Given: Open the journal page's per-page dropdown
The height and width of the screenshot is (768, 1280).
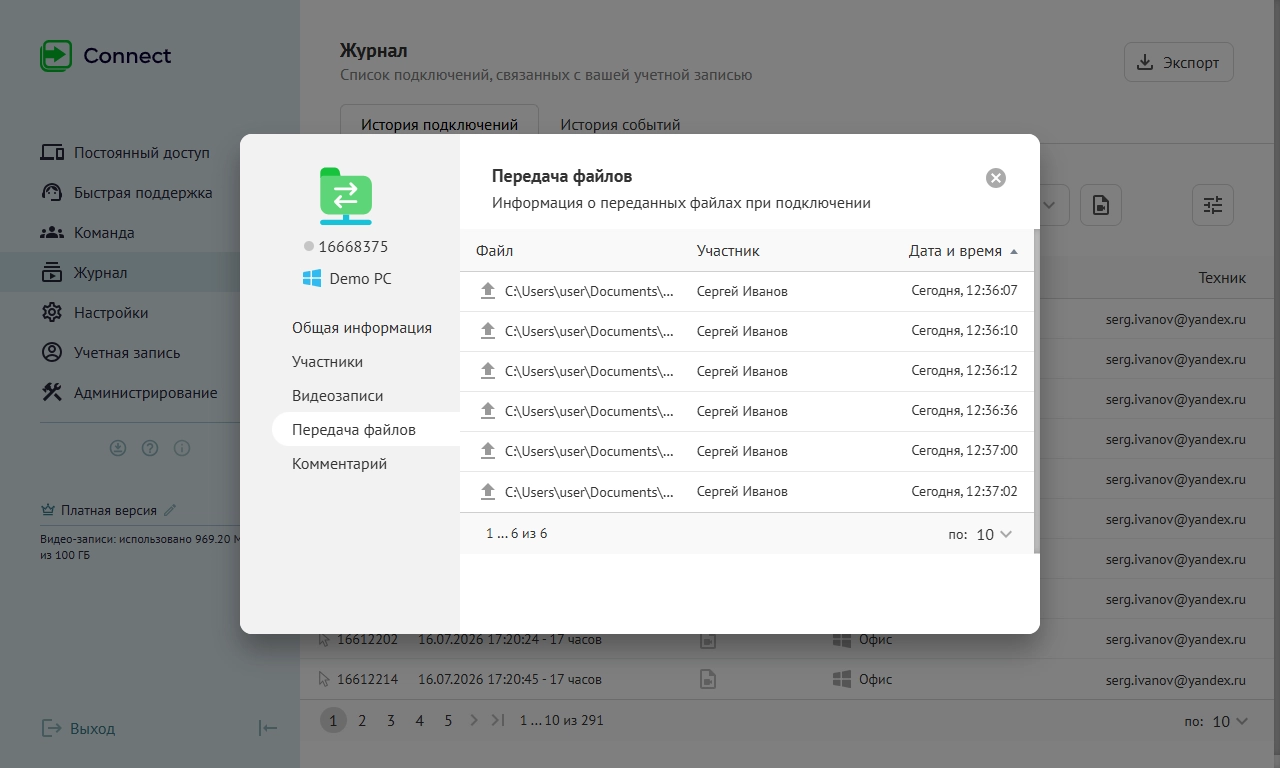Looking at the screenshot, I should [1230, 721].
